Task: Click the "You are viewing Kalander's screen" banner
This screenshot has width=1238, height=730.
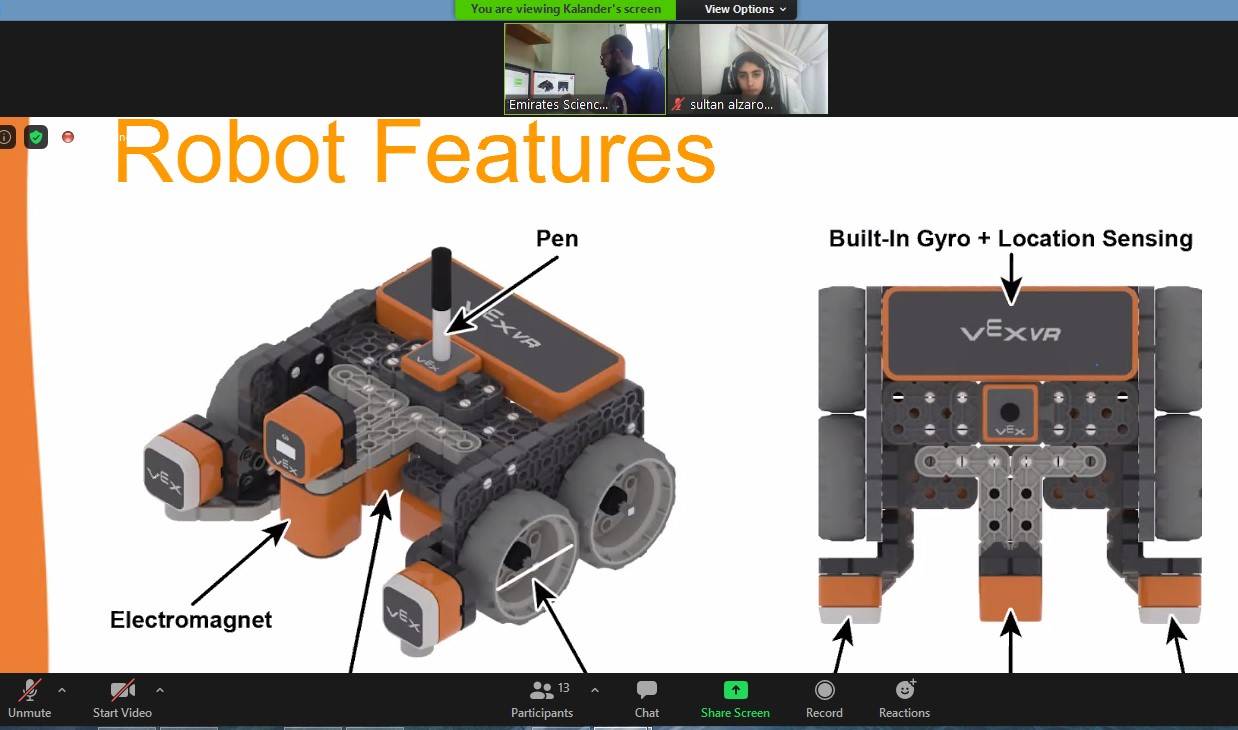Action: pos(565,9)
